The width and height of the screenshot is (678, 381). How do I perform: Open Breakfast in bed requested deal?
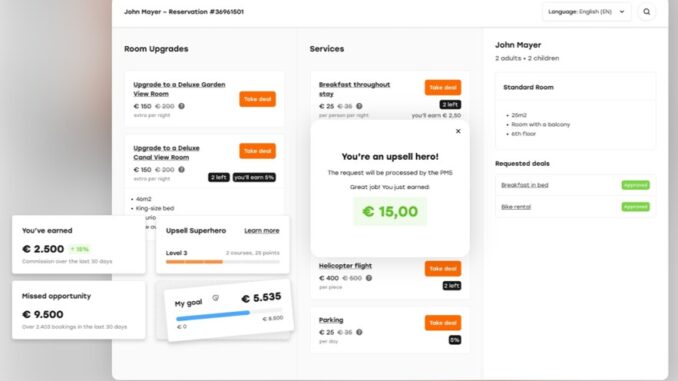coord(524,185)
